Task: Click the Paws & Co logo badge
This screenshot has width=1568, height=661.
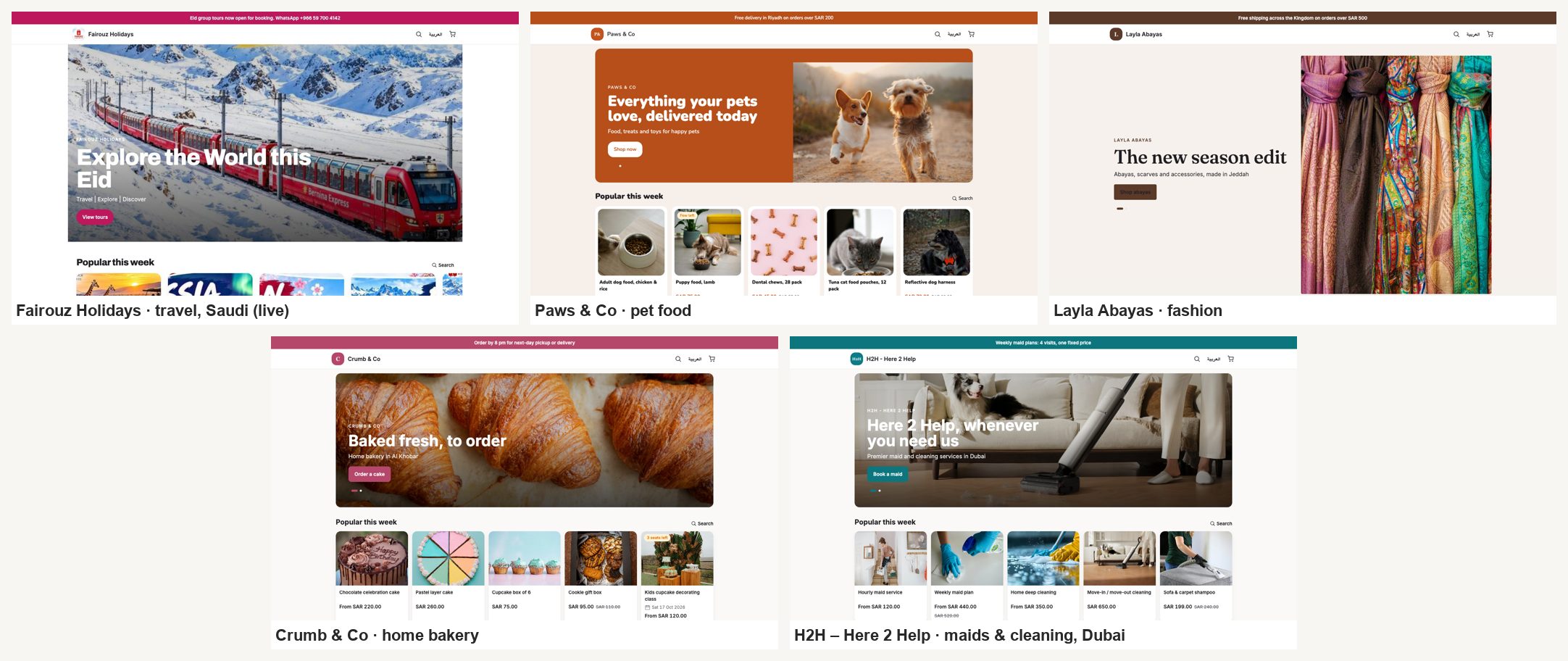Action: tap(597, 34)
